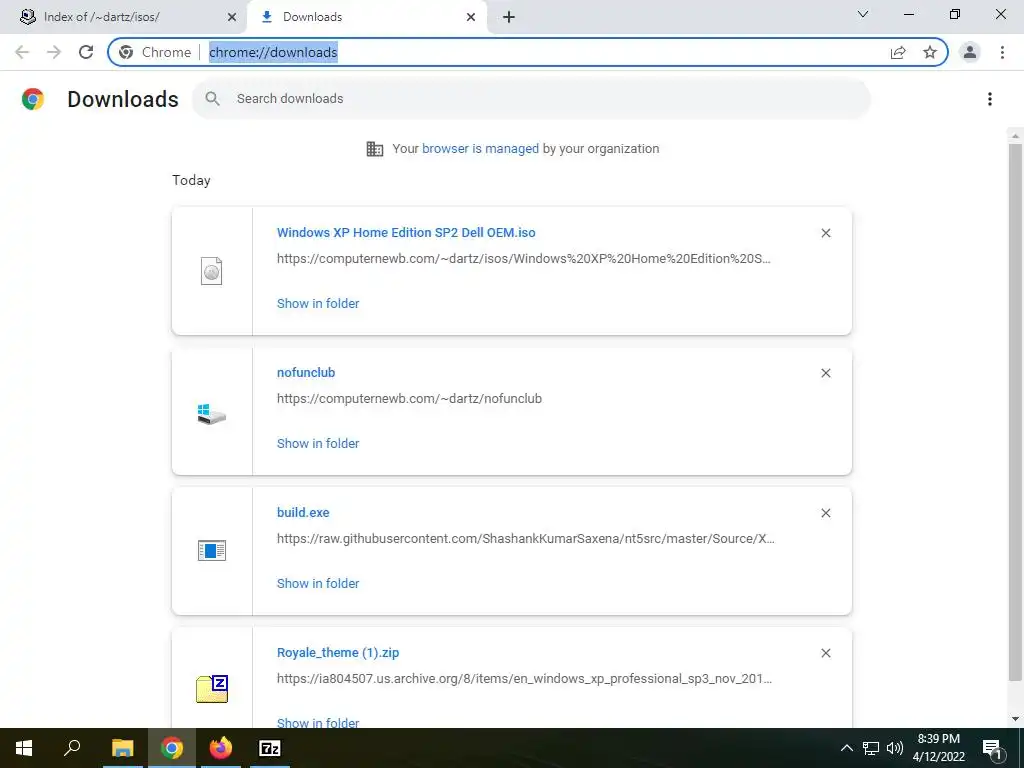Remove Royale_theme (1).zip from list
Image resolution: width=1024 pixels, height=768 pixels.
point(825,653)
